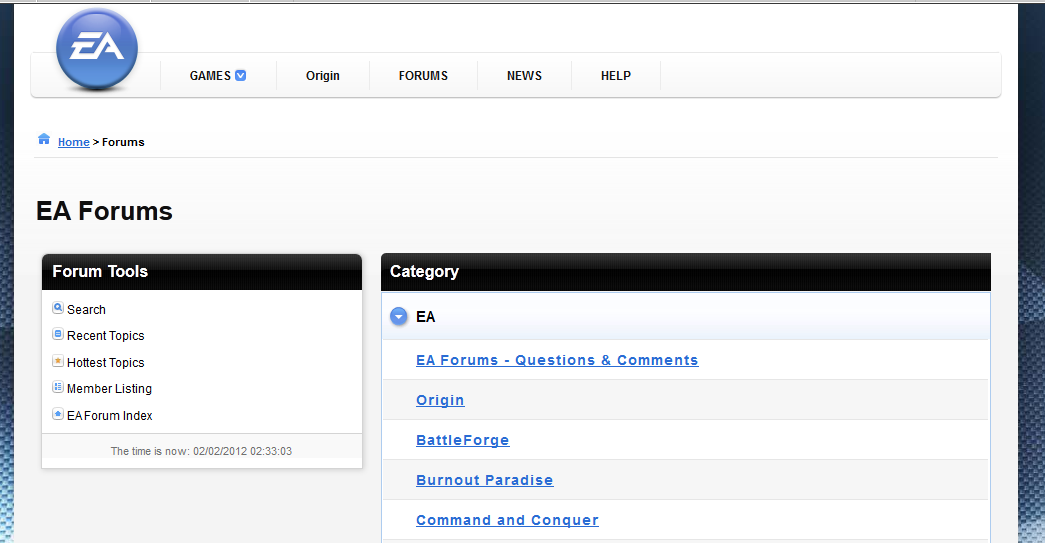The height and width of the screenshot is (543, 1045).
Task: Click the EA category title
Action: [425, 316]
